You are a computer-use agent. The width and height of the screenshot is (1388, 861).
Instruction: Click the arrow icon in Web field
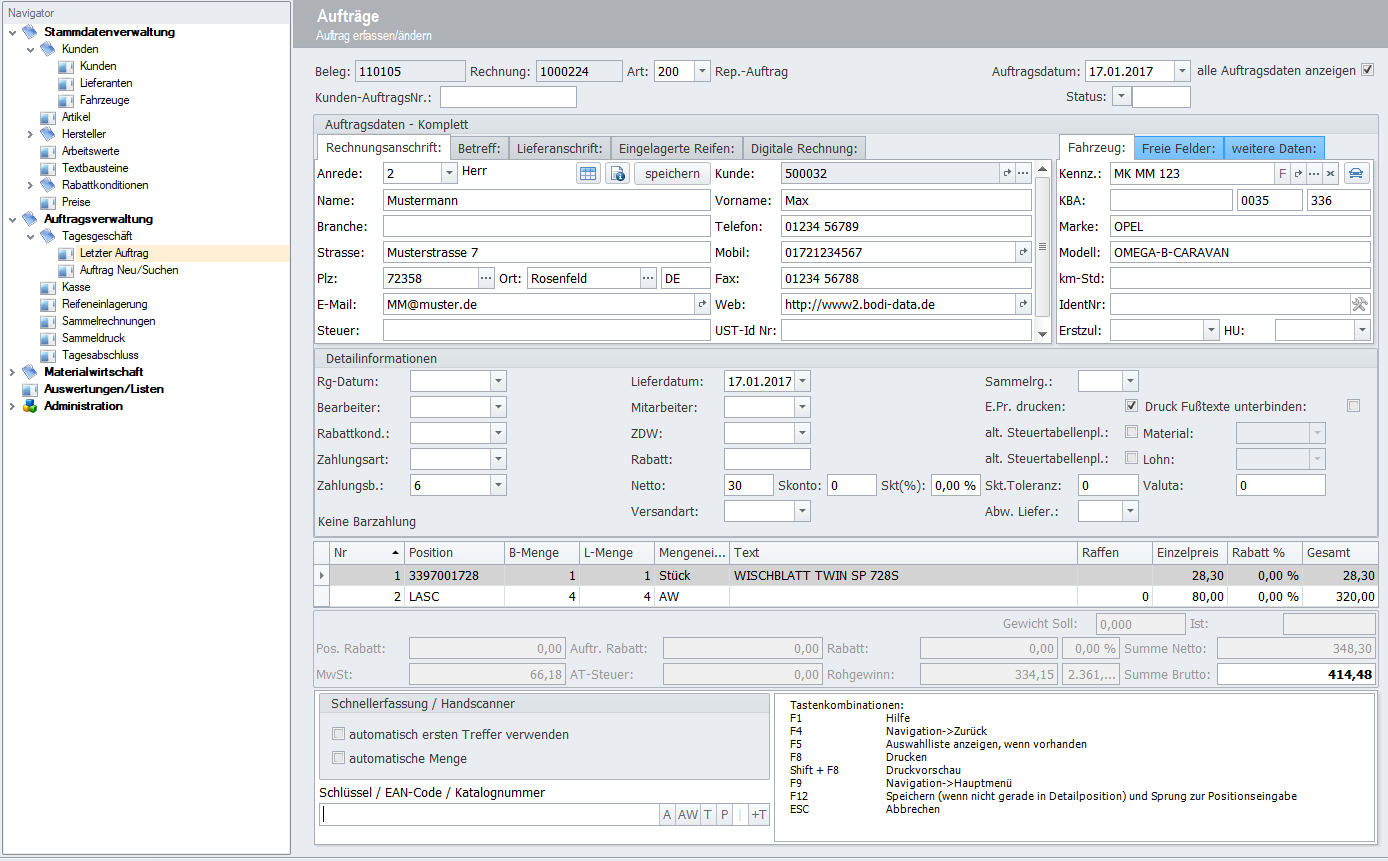pos(1023,304)
